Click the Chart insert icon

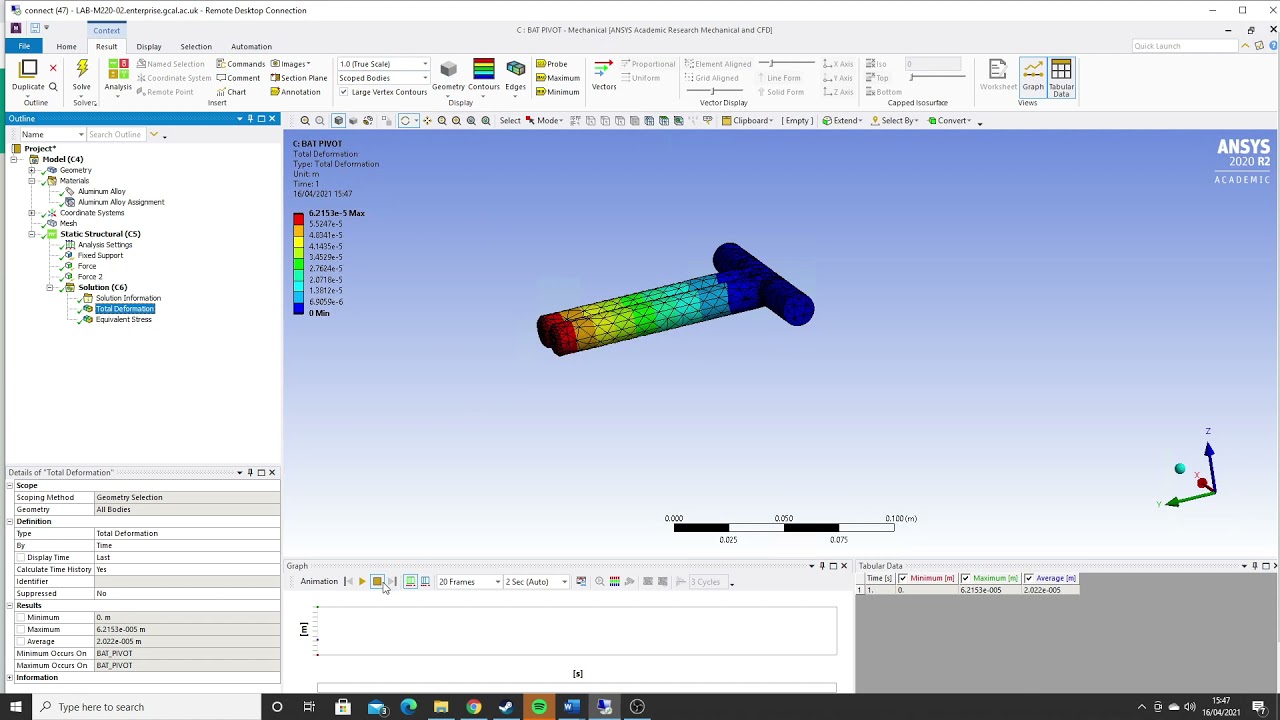coord(231,92)
